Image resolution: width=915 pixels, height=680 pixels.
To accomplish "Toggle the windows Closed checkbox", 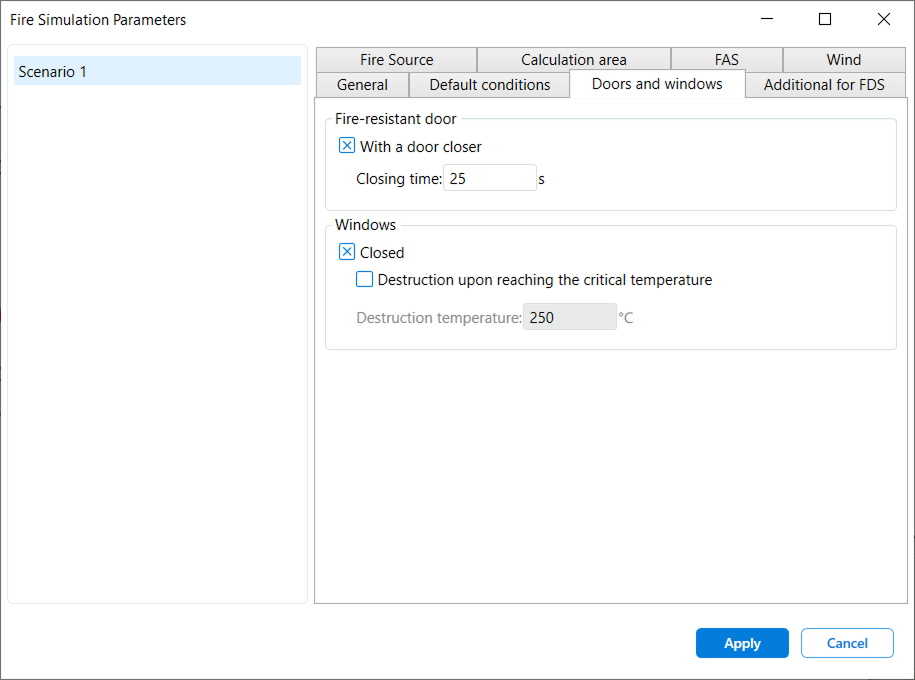I will (x=348, y=253).
